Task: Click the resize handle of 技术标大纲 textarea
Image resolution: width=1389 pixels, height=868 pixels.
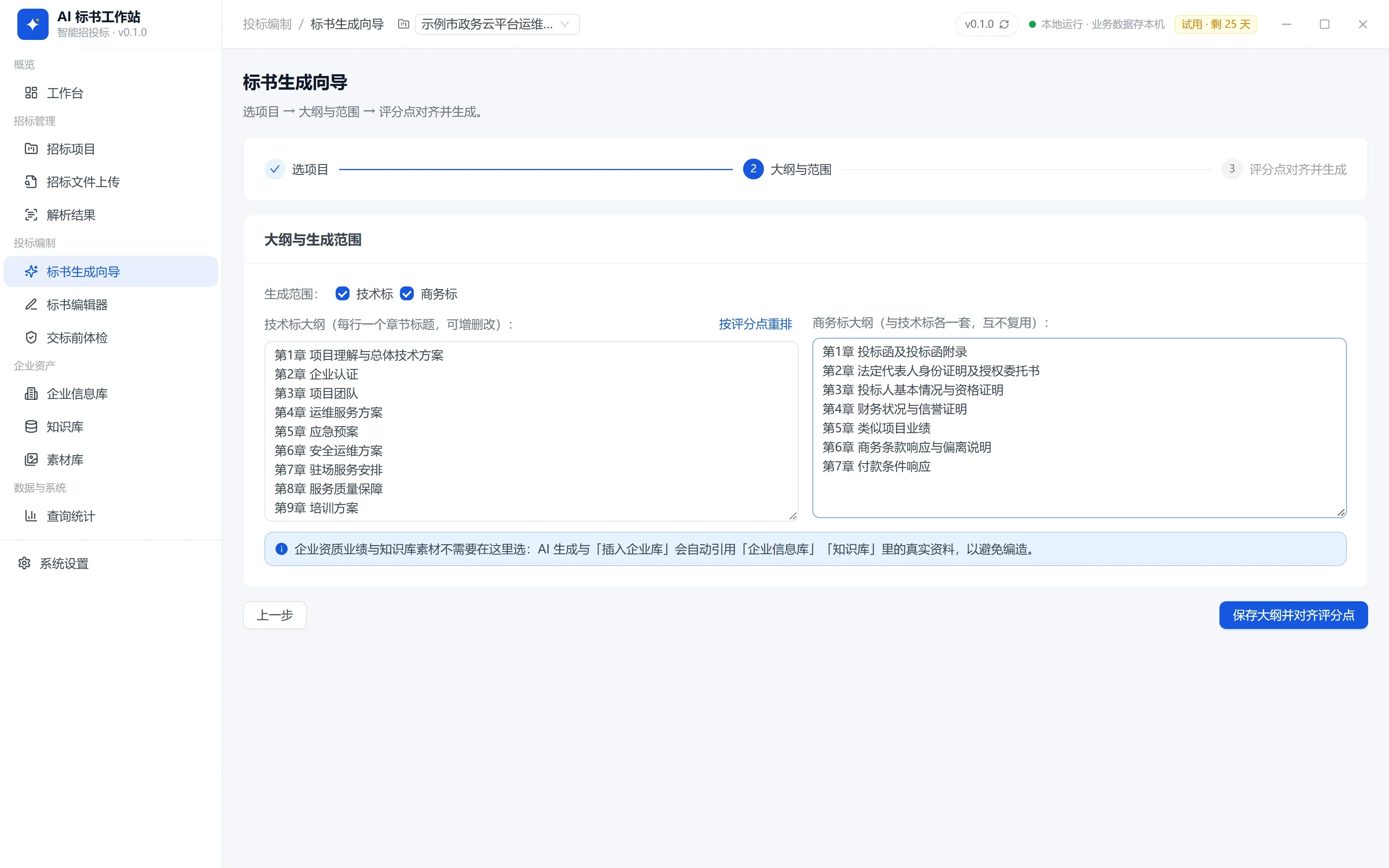Action: coord(793,516)
